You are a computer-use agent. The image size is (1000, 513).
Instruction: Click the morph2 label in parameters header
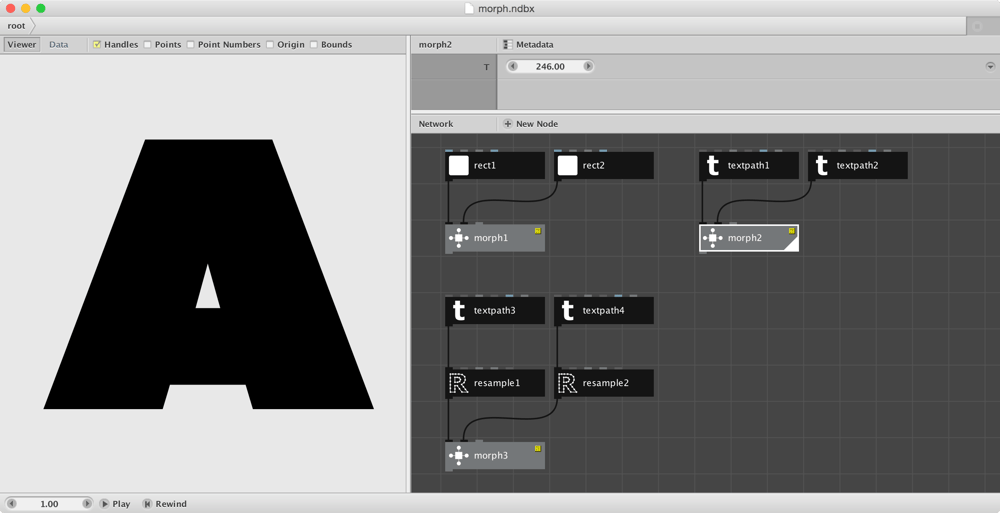(435, 45)
